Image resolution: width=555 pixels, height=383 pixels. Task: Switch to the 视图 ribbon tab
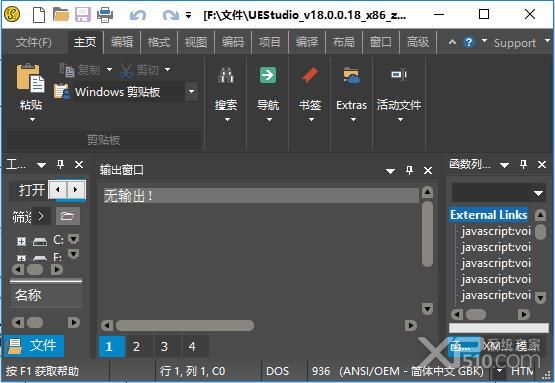(196, 42)
